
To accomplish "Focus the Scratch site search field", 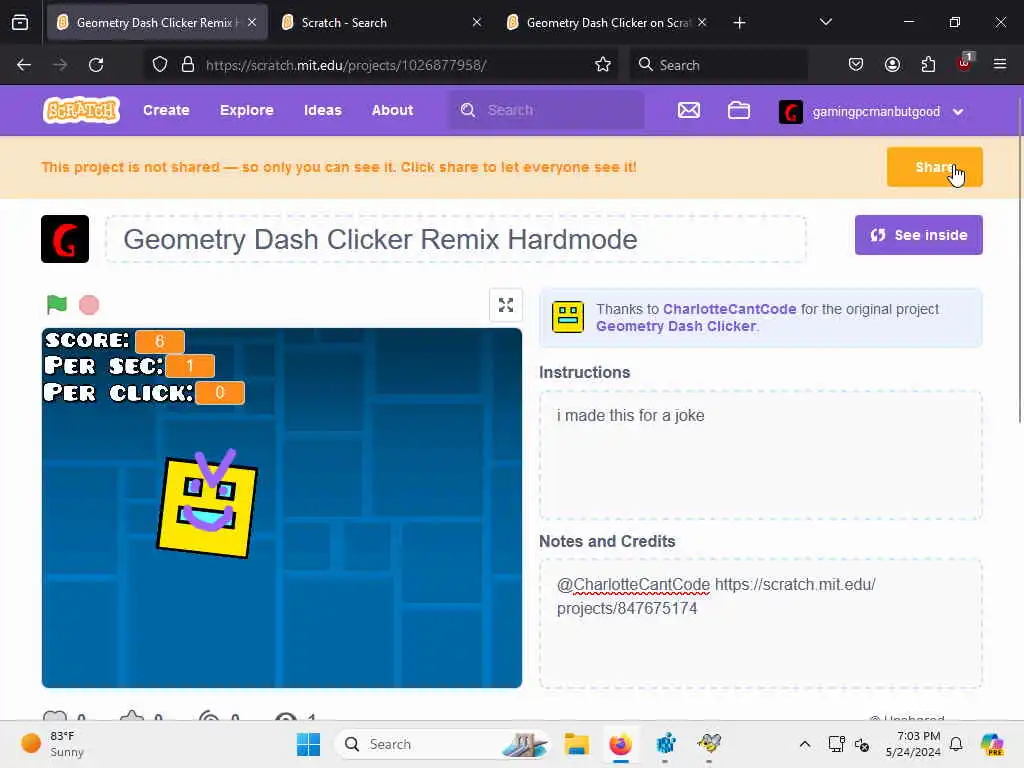I will tap(547, 110).
